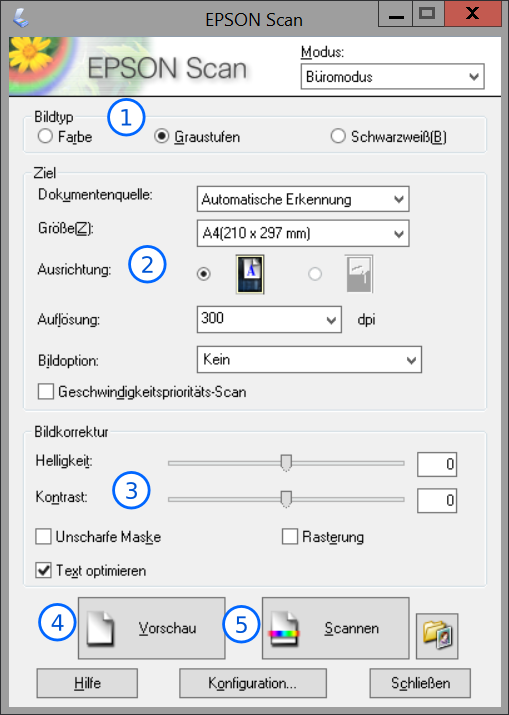Click the Helligkeit slider handle
Image resolution: width=509 pixels, height=715 pixels.
pyautogui.click(x=286, y=462)
